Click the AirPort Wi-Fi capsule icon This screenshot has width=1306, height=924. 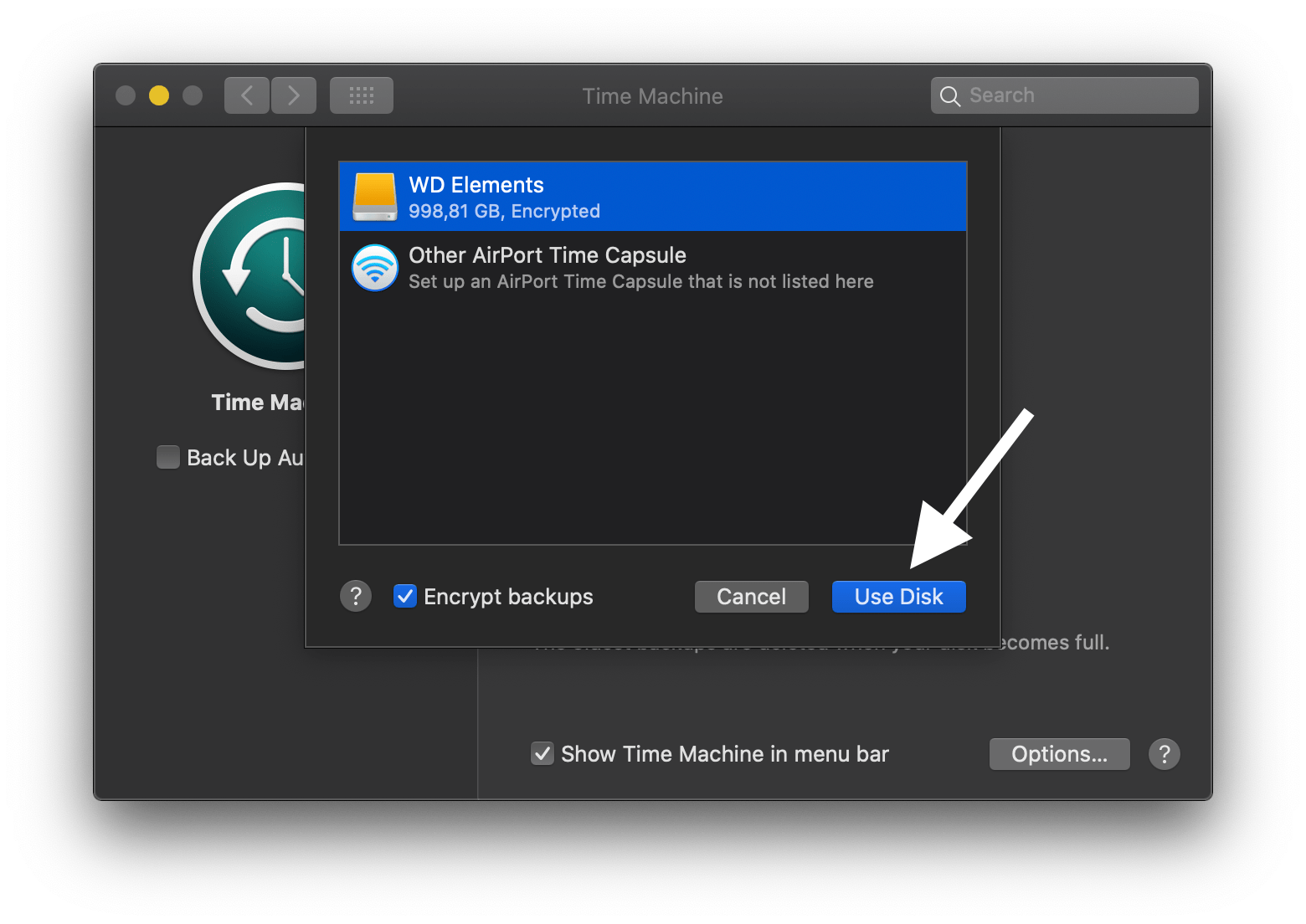pyautogui.click(x=375, y=267)
